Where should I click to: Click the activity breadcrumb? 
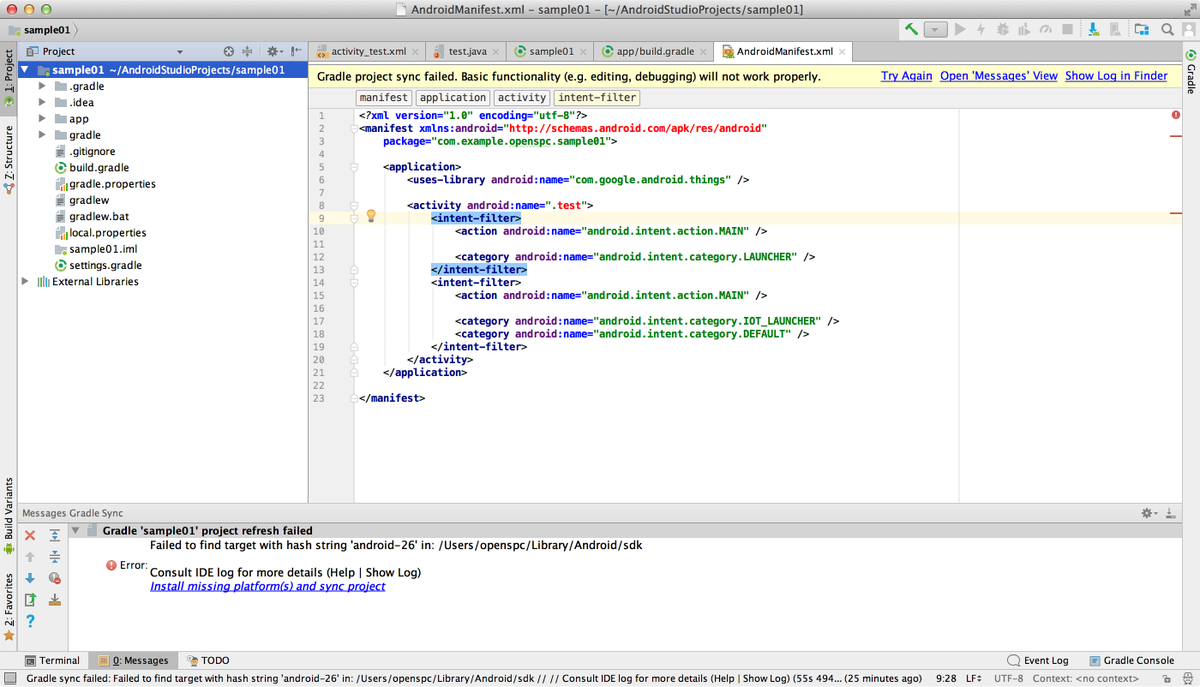522,97
